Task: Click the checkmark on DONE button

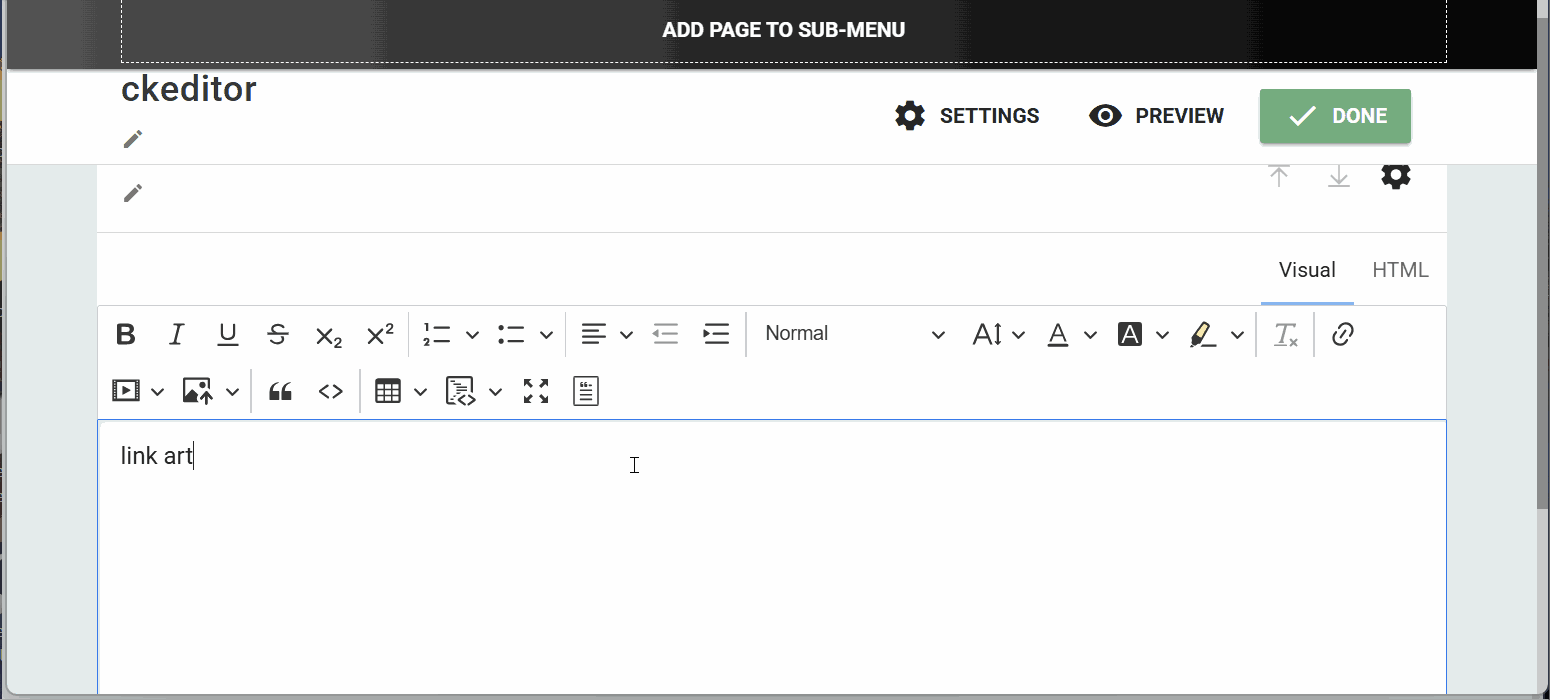Action: pyautogui.click(x=1302, y=116)
